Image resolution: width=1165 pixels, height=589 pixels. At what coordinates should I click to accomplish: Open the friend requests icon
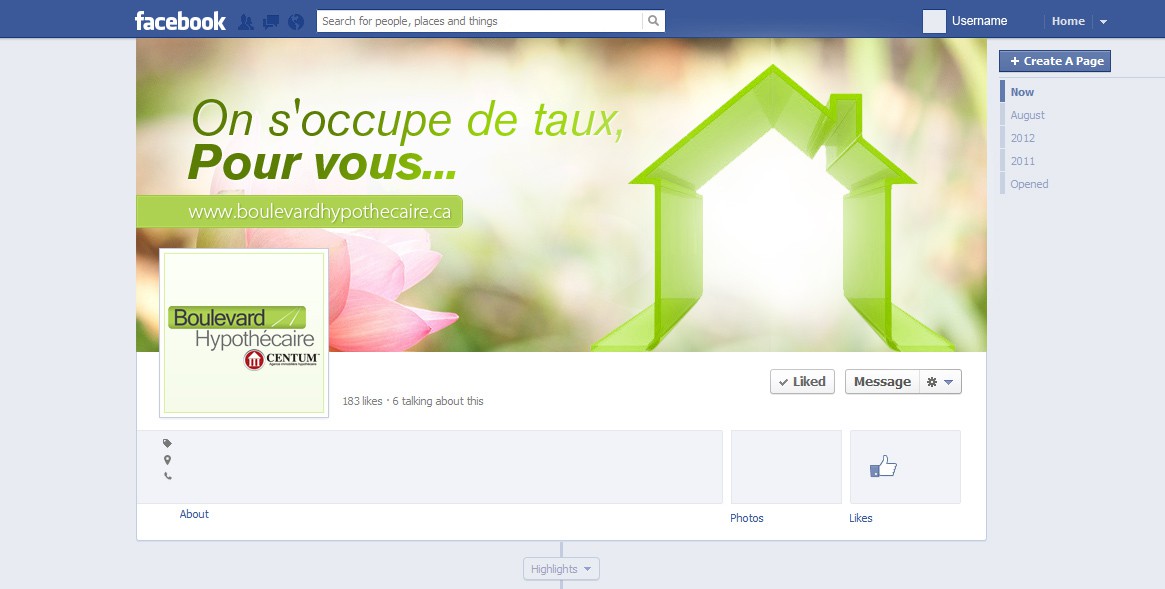(246, 22)
